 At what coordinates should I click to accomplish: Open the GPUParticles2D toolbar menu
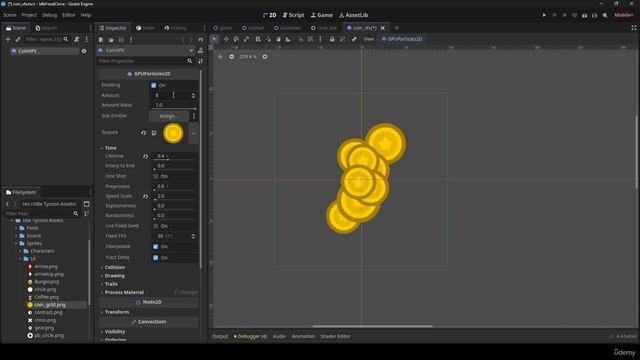point(402,39)
